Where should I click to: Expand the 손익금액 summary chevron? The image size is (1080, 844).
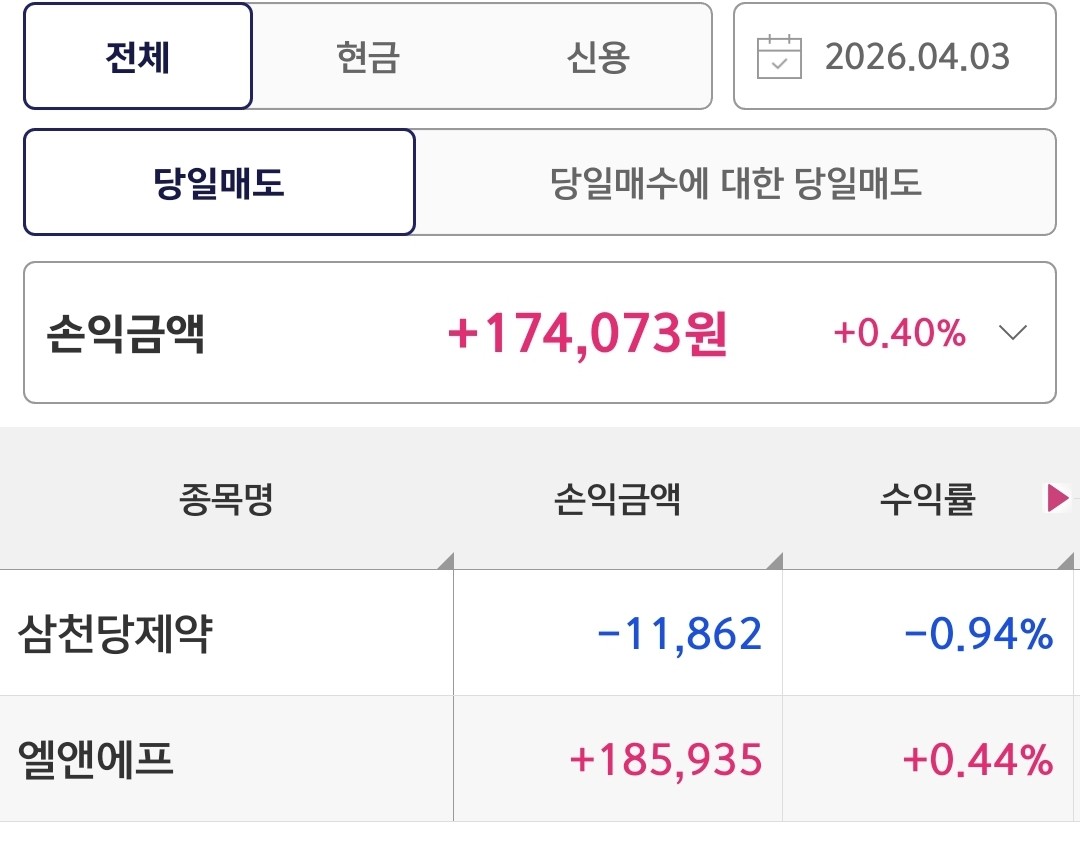coord(1013,333)
